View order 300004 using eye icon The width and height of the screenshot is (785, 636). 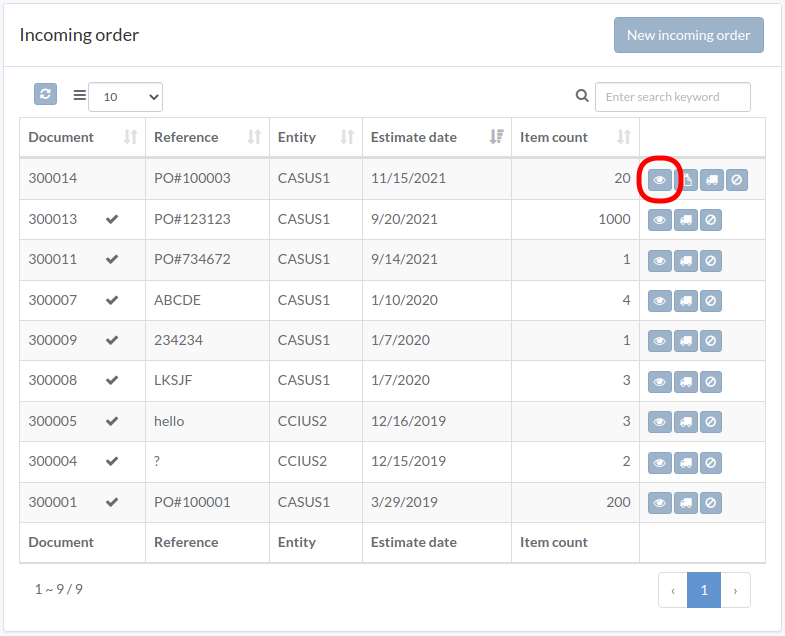pyautogui.click(x=660, y=463)
